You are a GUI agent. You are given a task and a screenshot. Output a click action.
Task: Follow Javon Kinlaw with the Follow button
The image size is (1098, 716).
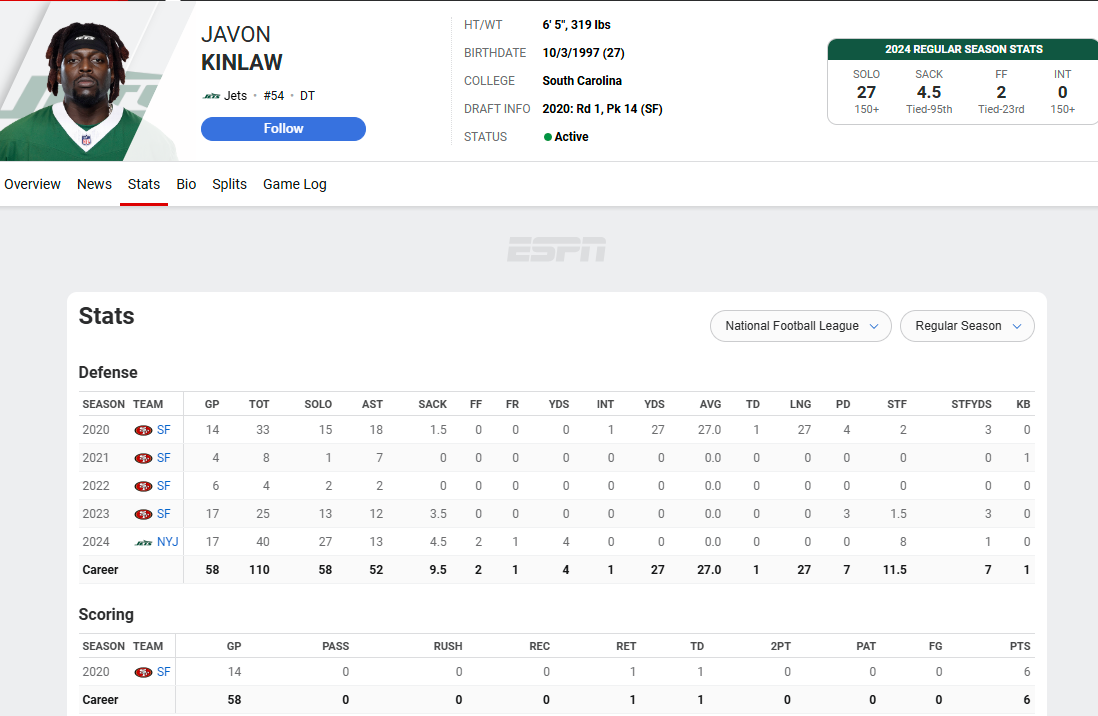point(284,129)
